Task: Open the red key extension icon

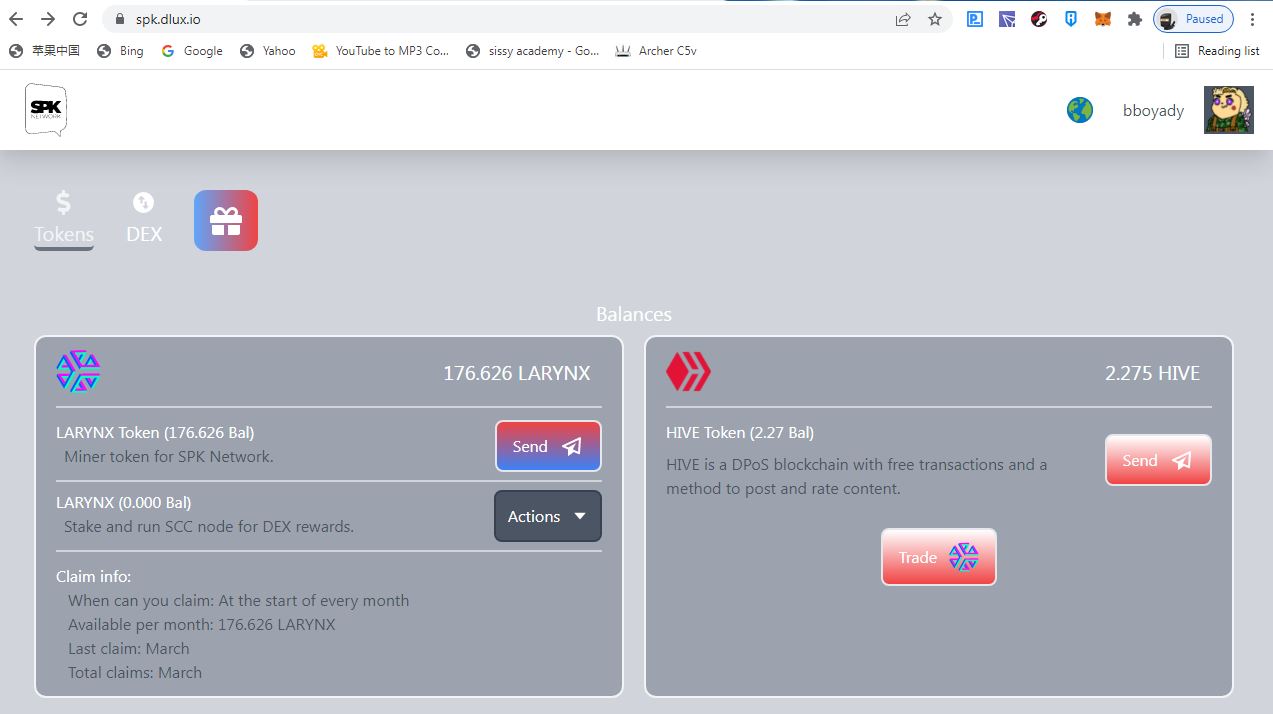Action: pyautogui.click(x=1039, y=19)
